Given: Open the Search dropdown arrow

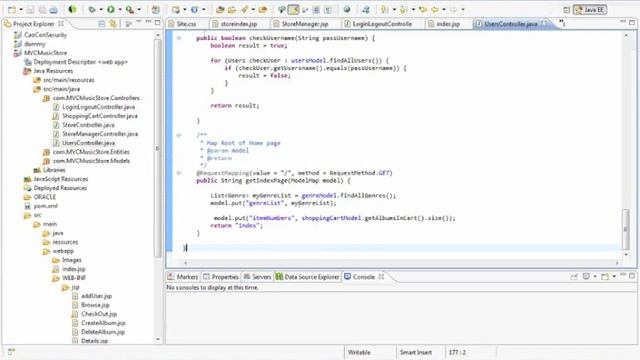Looking at the screenshot, I should click(x=253, y=9).
